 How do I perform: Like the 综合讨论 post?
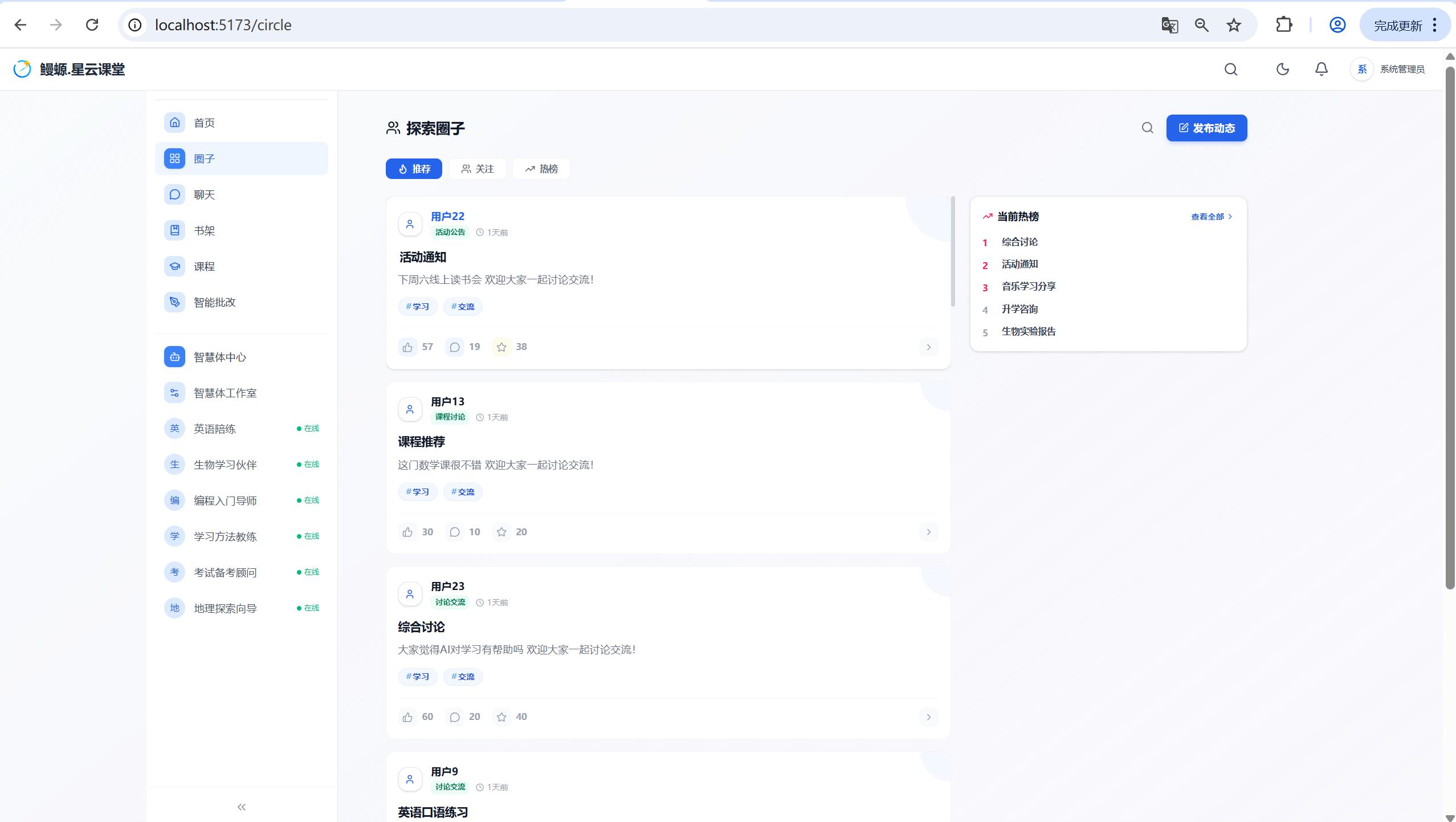coord(407,717)
